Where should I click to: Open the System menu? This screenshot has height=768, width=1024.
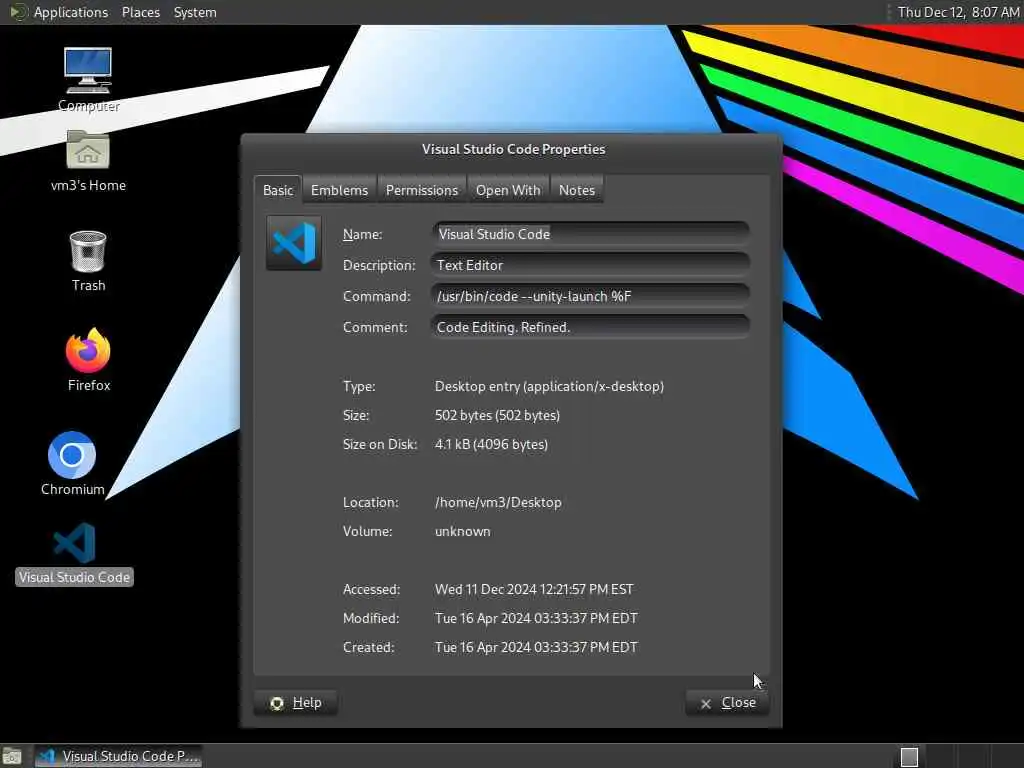pyautogui.click(x=195, y=12)
